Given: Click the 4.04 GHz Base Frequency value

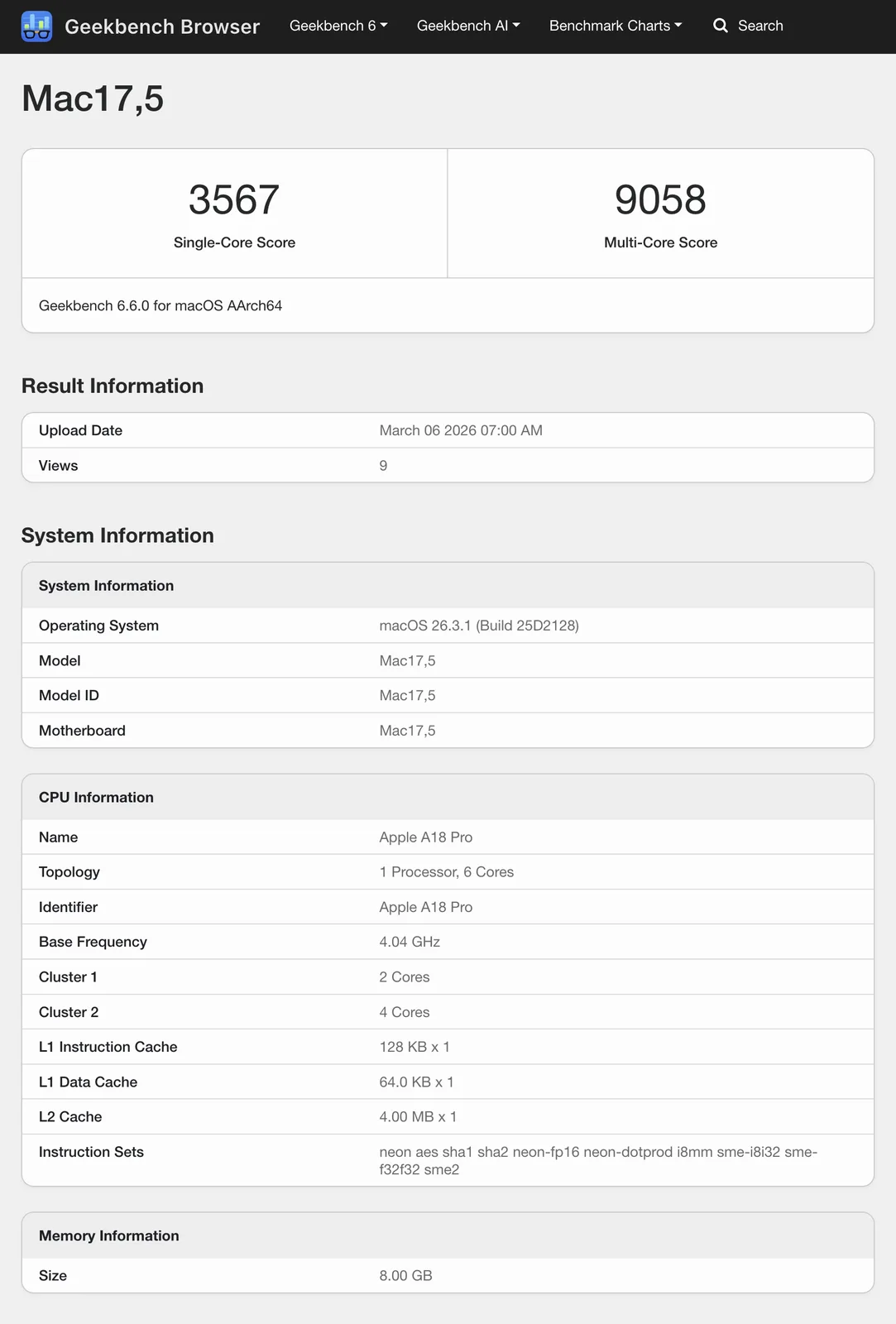Looking at the screenshot, I should [x=410, y=942].
